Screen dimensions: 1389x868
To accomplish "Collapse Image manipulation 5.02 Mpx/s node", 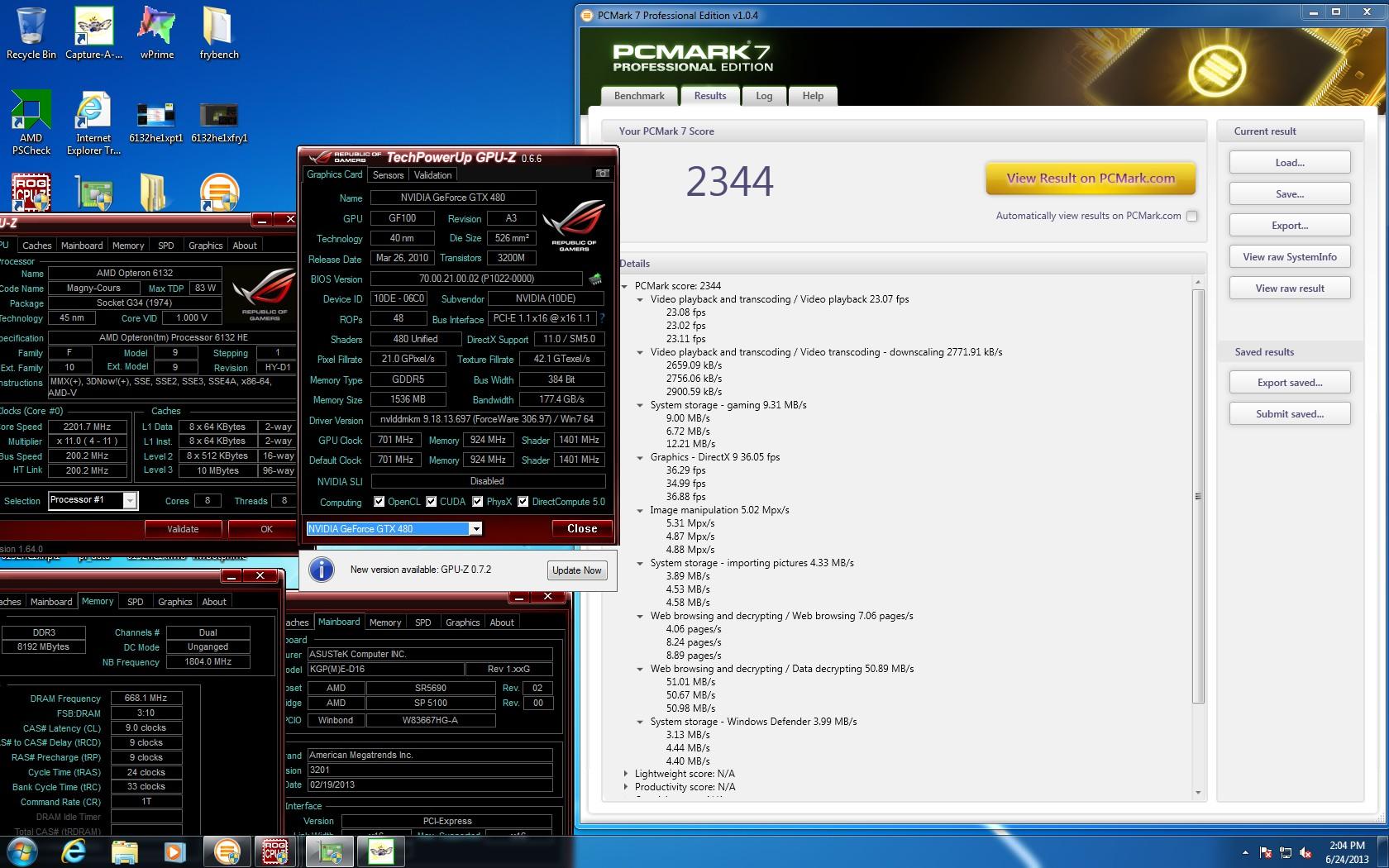I will pos(640,510).
